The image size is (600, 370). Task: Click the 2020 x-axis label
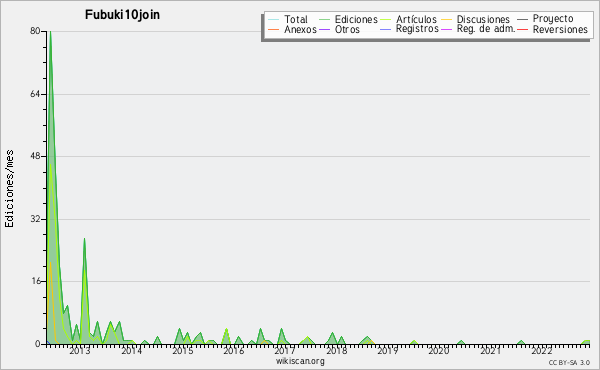(x=439, y=351)
